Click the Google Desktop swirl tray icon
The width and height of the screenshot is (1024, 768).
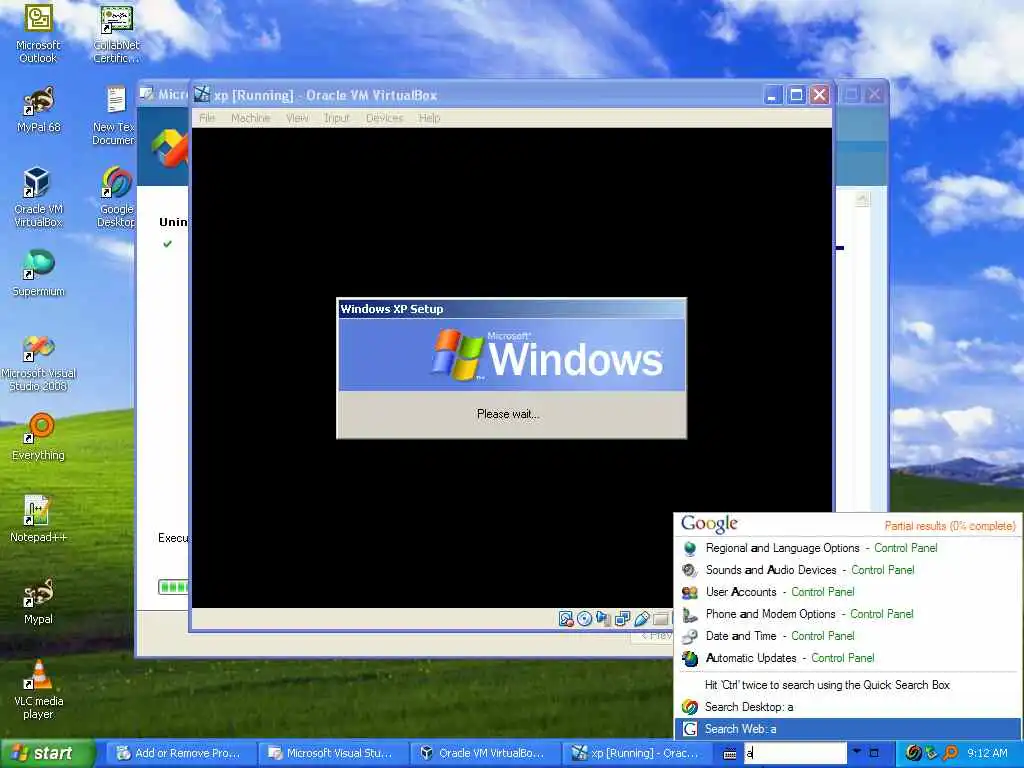coord(913,753)
